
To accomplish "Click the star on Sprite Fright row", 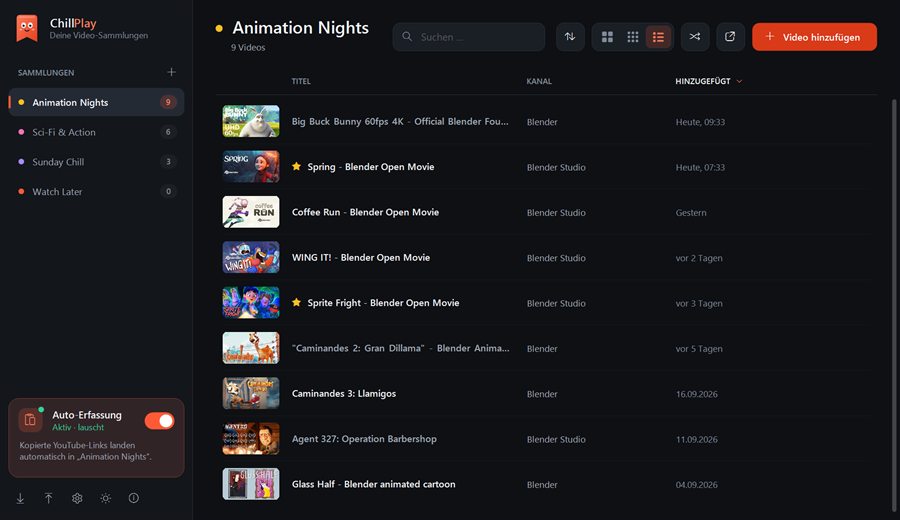I will pyautogui.click(x=296, y=302).
